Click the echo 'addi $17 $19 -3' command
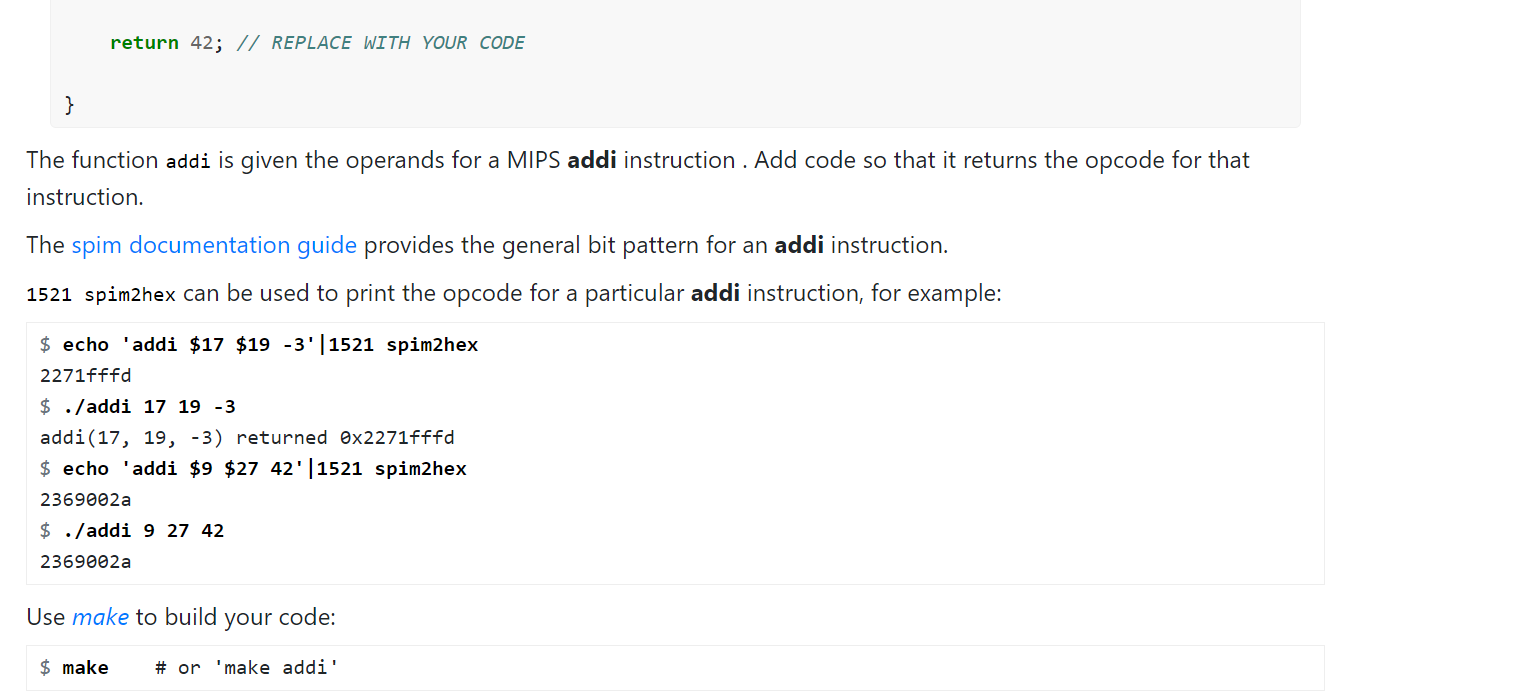The height and width of the screenshot is (699, 1539). (270, 345)
